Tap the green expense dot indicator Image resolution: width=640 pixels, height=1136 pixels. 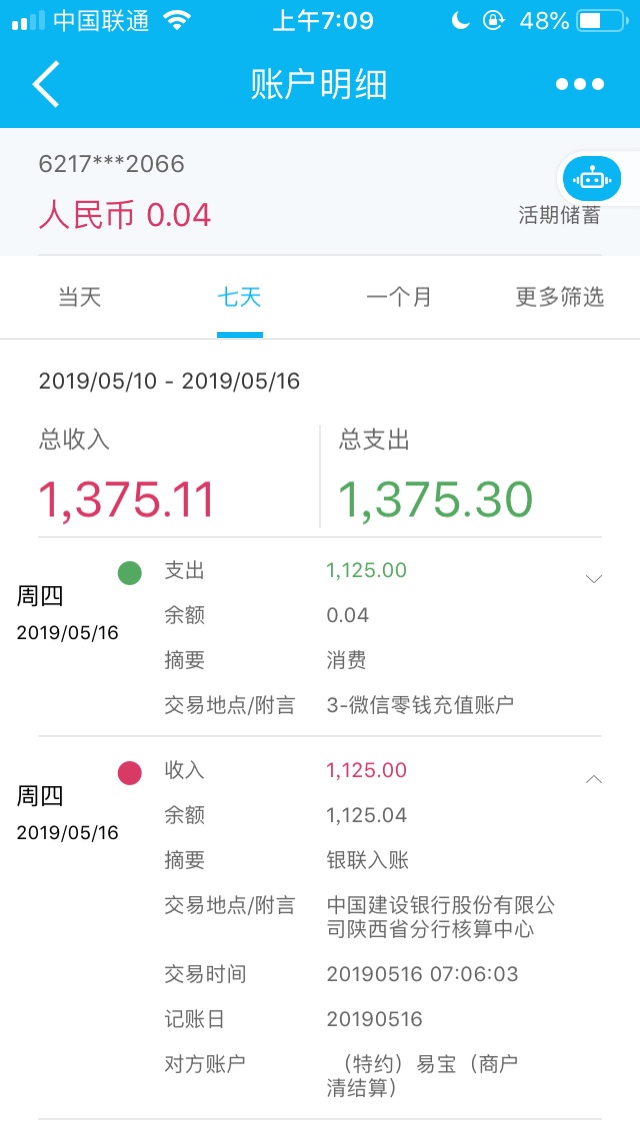click(x=130, y=573)
